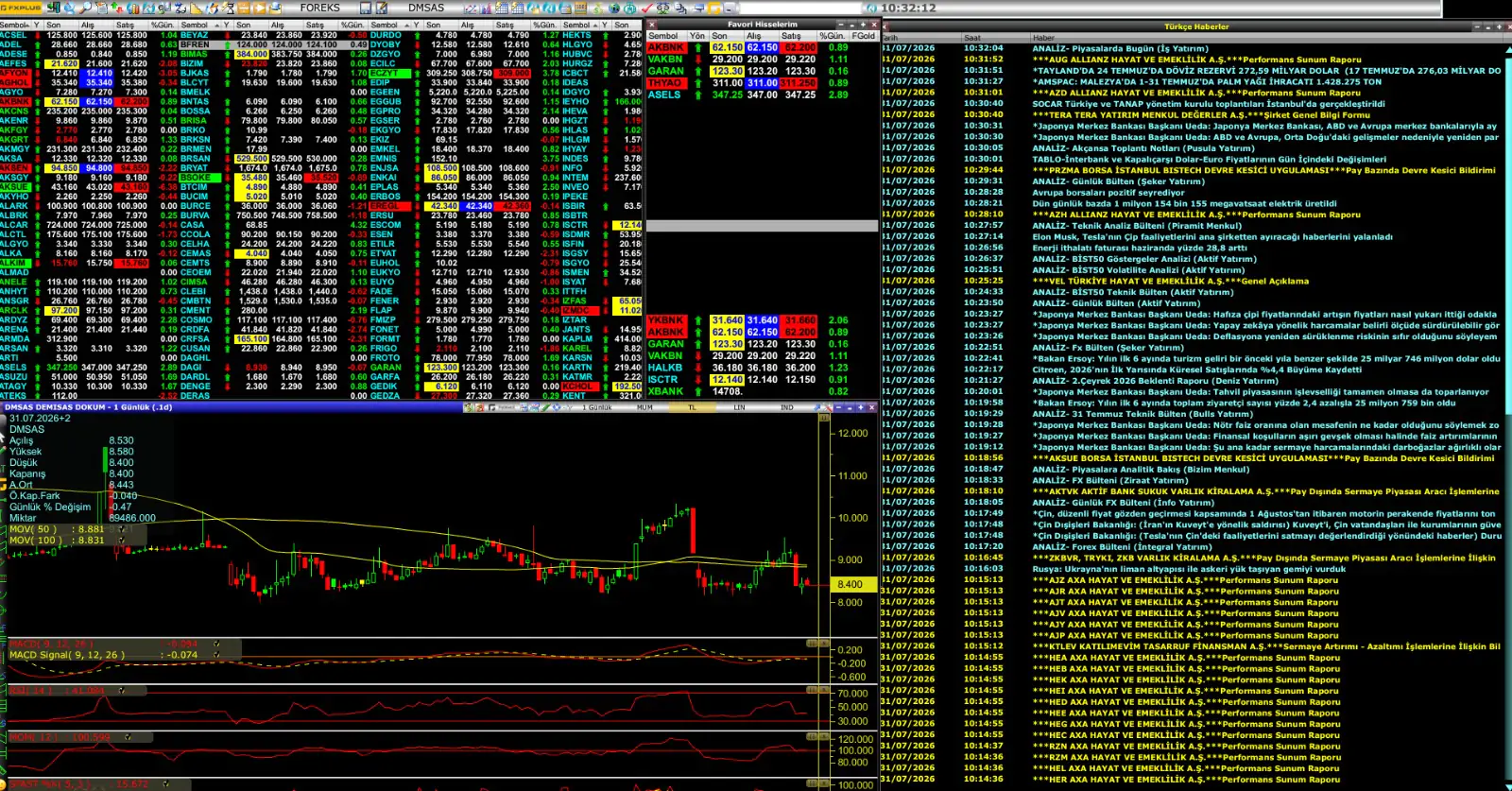This screenshot has width=1512, height=791.
Task: Open the globe search icon in top toolbar
Action: point(69,8)
